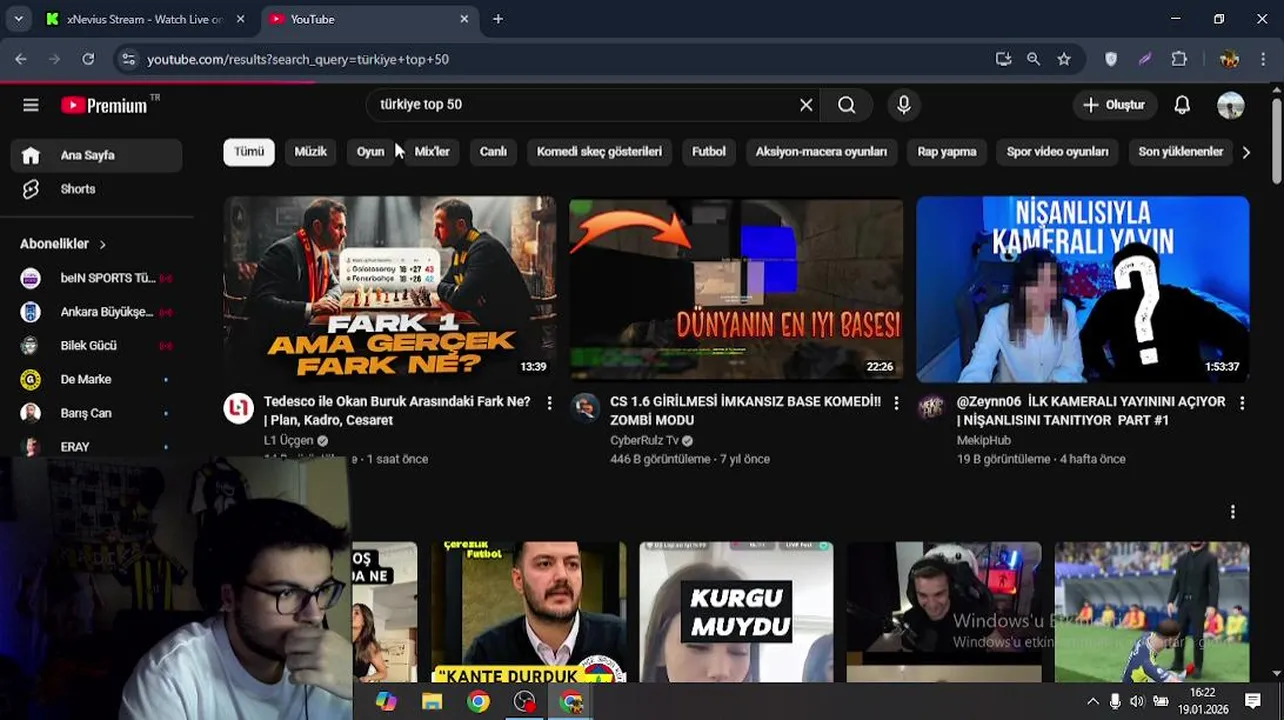Open the CyberRulz Tv channel avatar

pos(585,408)
